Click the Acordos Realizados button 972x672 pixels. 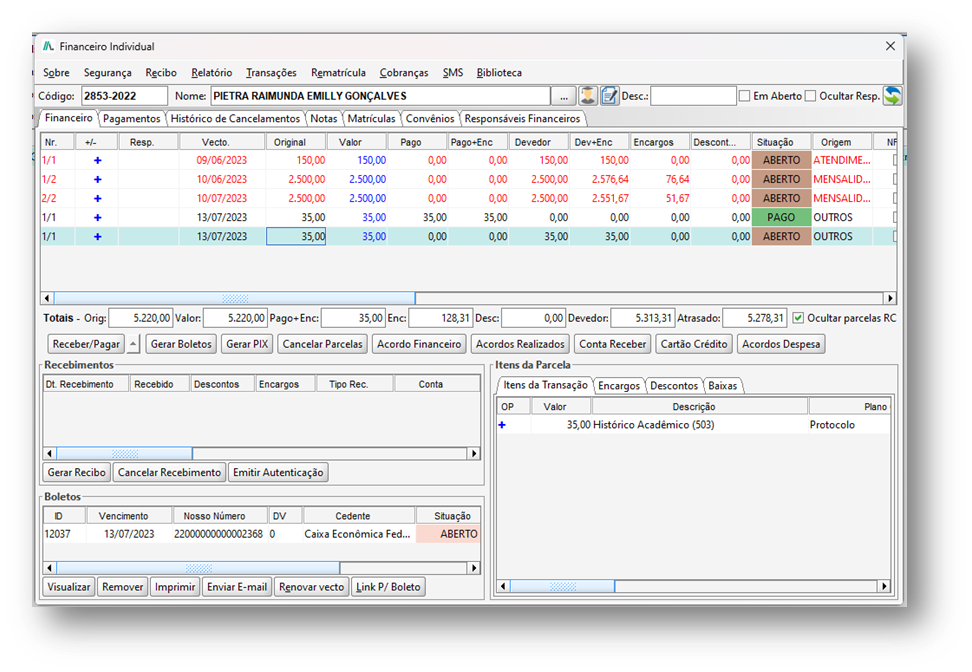tap(520, 344)
